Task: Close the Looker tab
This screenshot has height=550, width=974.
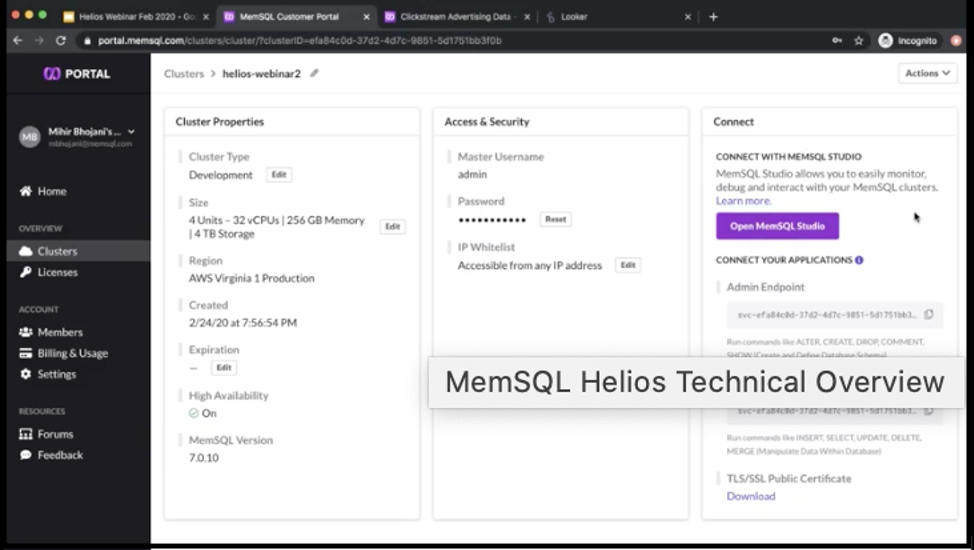Action: click(688, 17)
